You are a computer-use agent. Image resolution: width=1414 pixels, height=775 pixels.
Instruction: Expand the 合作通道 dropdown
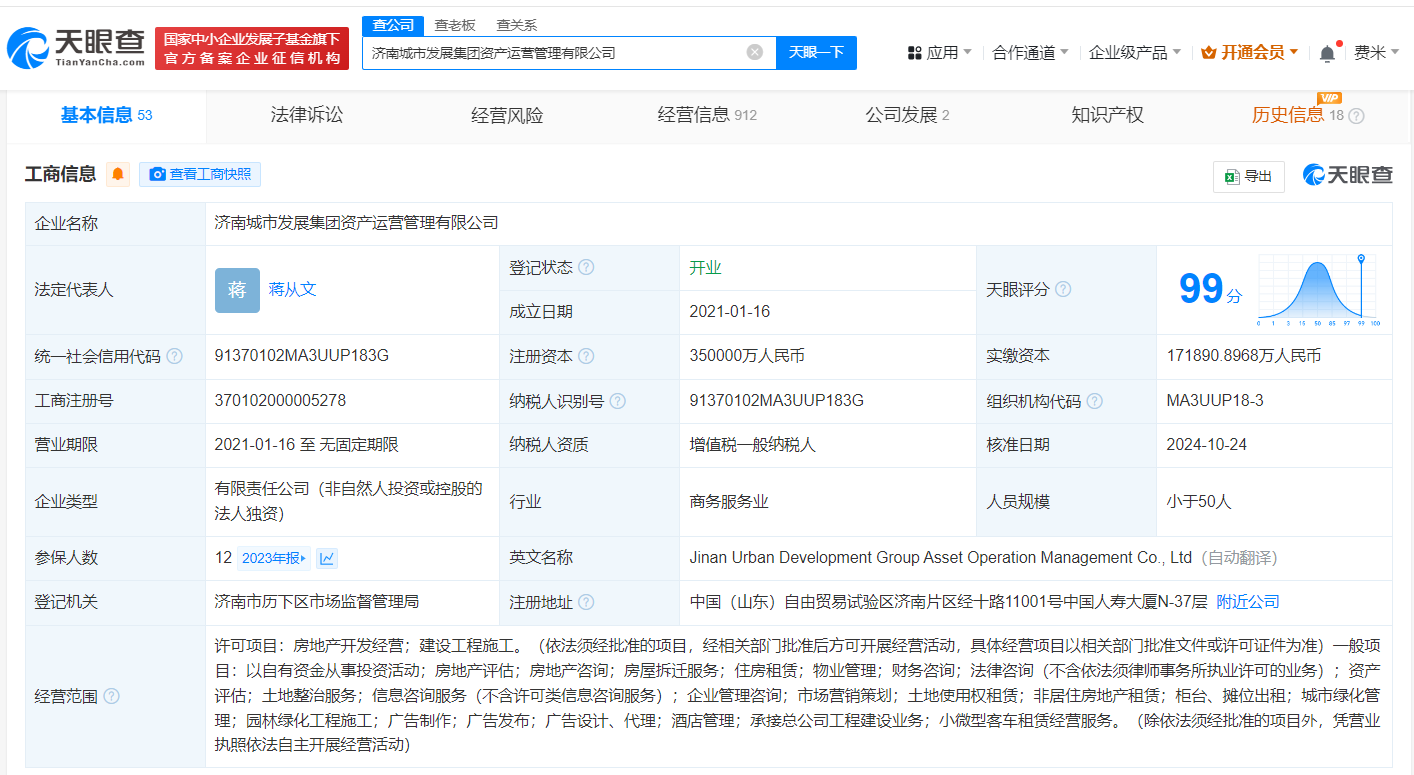1030,52
